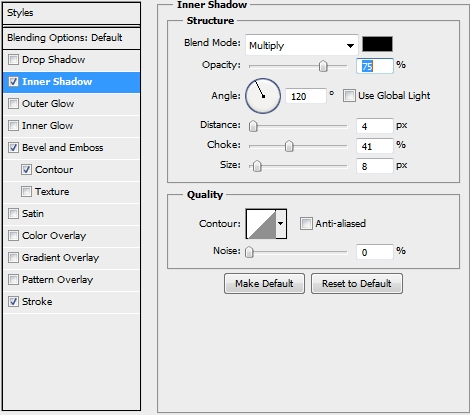Enable Anti-aliased checkbox
470x415 pixels.
click(x=306, y=223)
